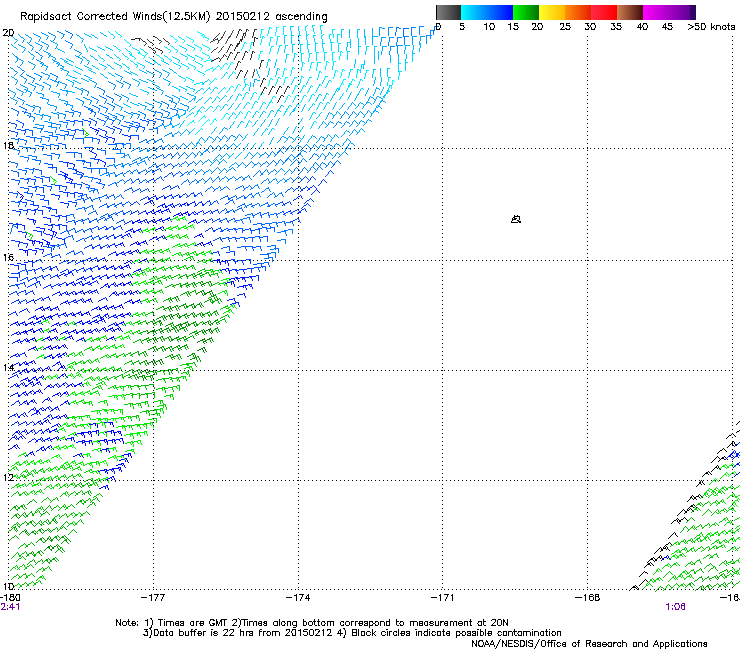Click the cyan 5-10 knots legend segment
Screen dimensions: 740x650
coord(474,12)
